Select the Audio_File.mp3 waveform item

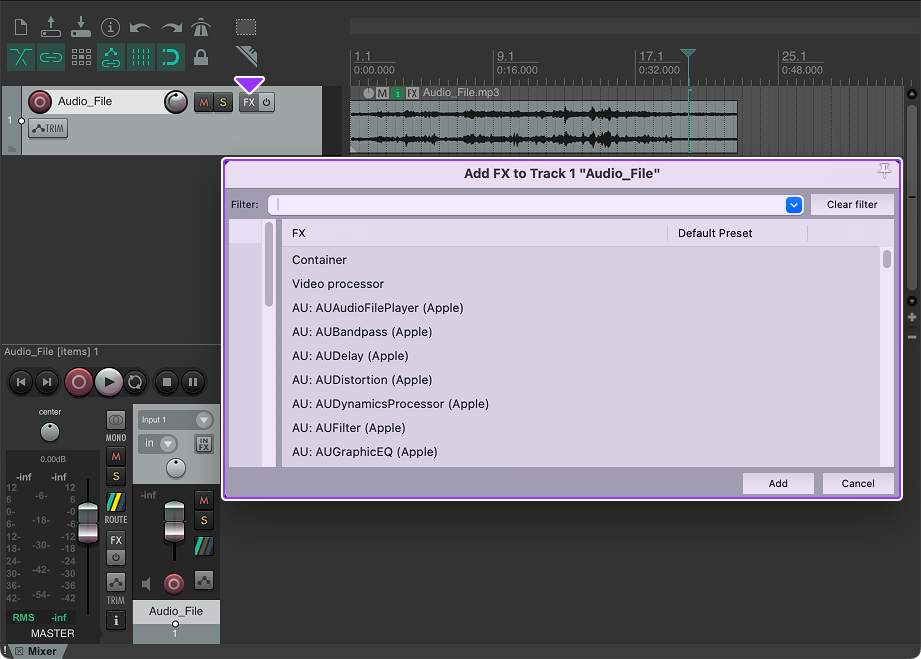click(x=544, y=126)
